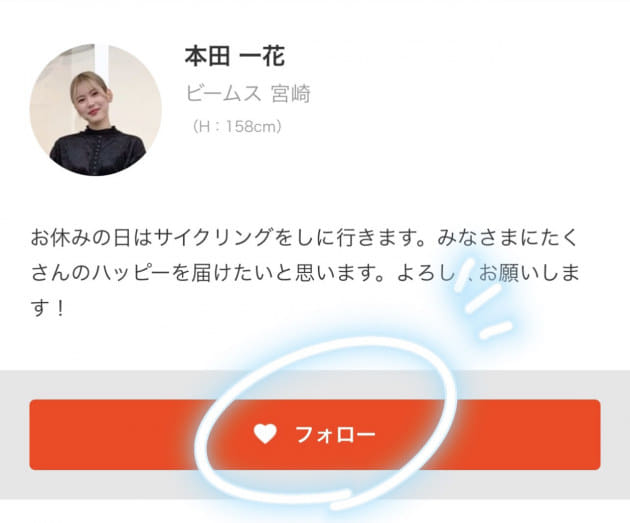Image resolution: width=630 pixels, height=523 pixels.
Task: Click the black top in the avatar photo
Action: coord(98,151)
